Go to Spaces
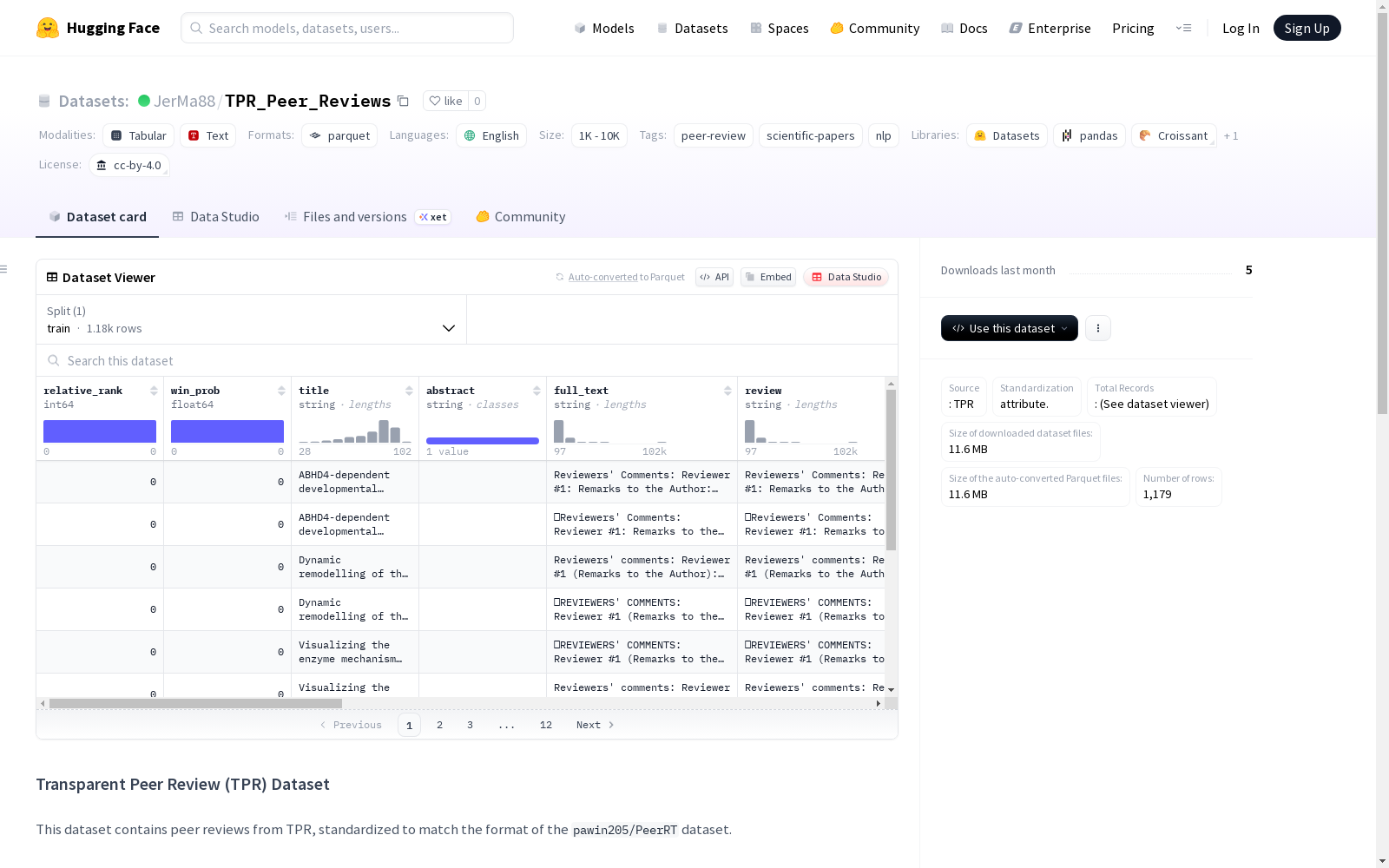 [780, 28]
